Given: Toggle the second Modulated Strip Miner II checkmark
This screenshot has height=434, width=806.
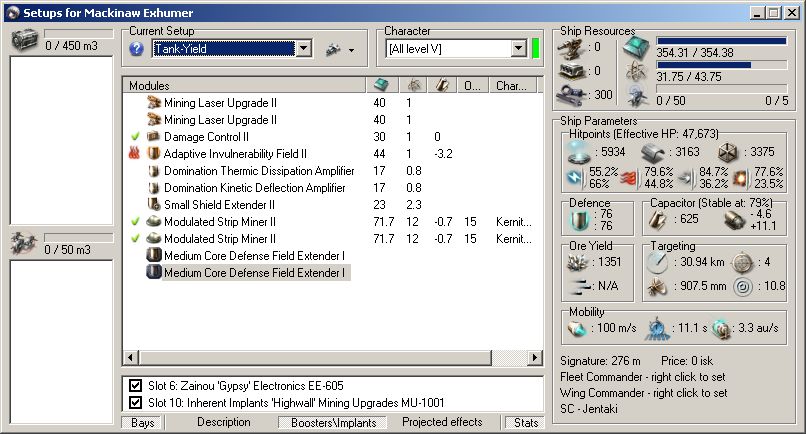Looking at the screenshot, I should point(135,239).
